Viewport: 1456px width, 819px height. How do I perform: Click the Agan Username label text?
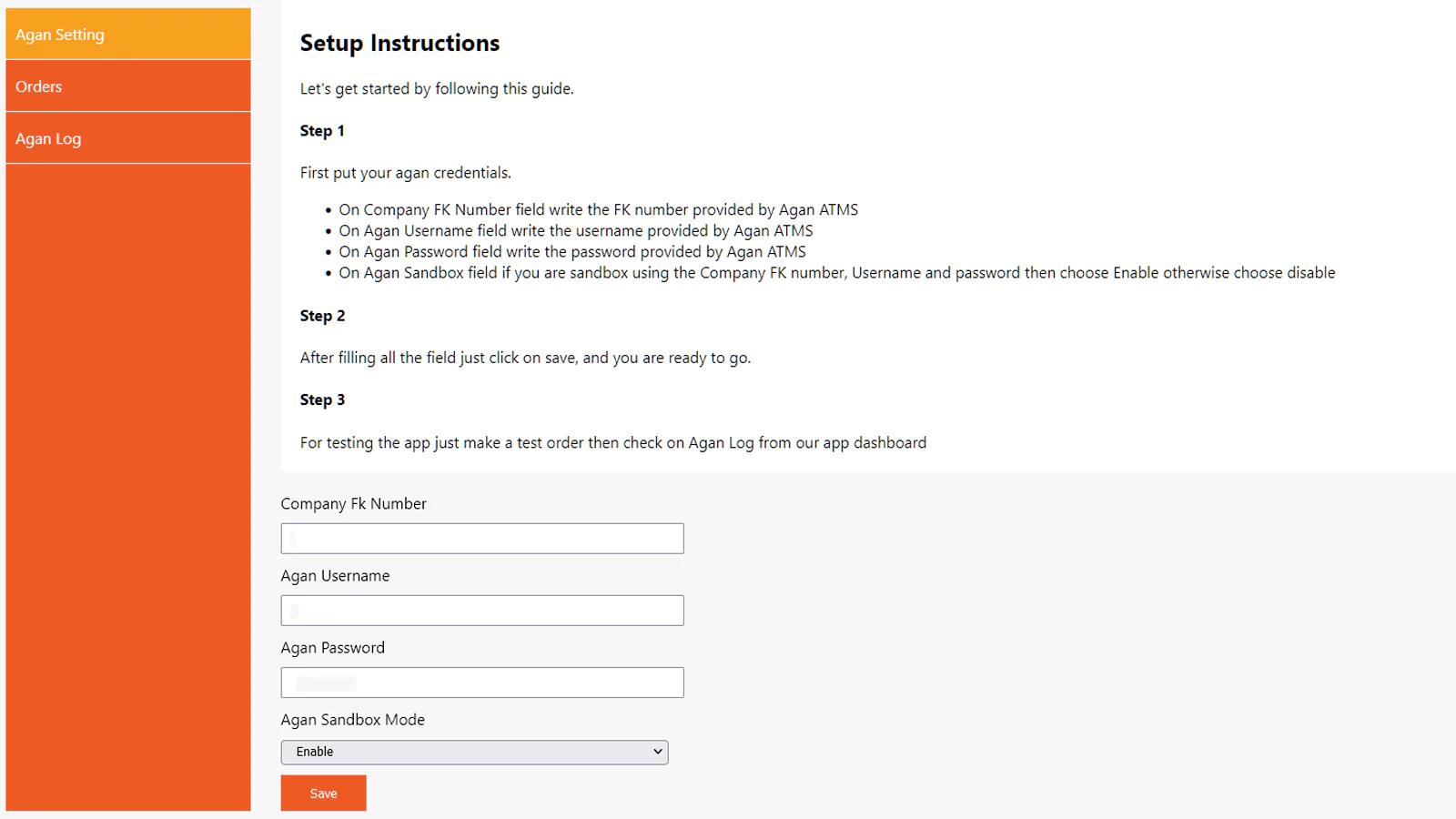[x=335, y=576]
